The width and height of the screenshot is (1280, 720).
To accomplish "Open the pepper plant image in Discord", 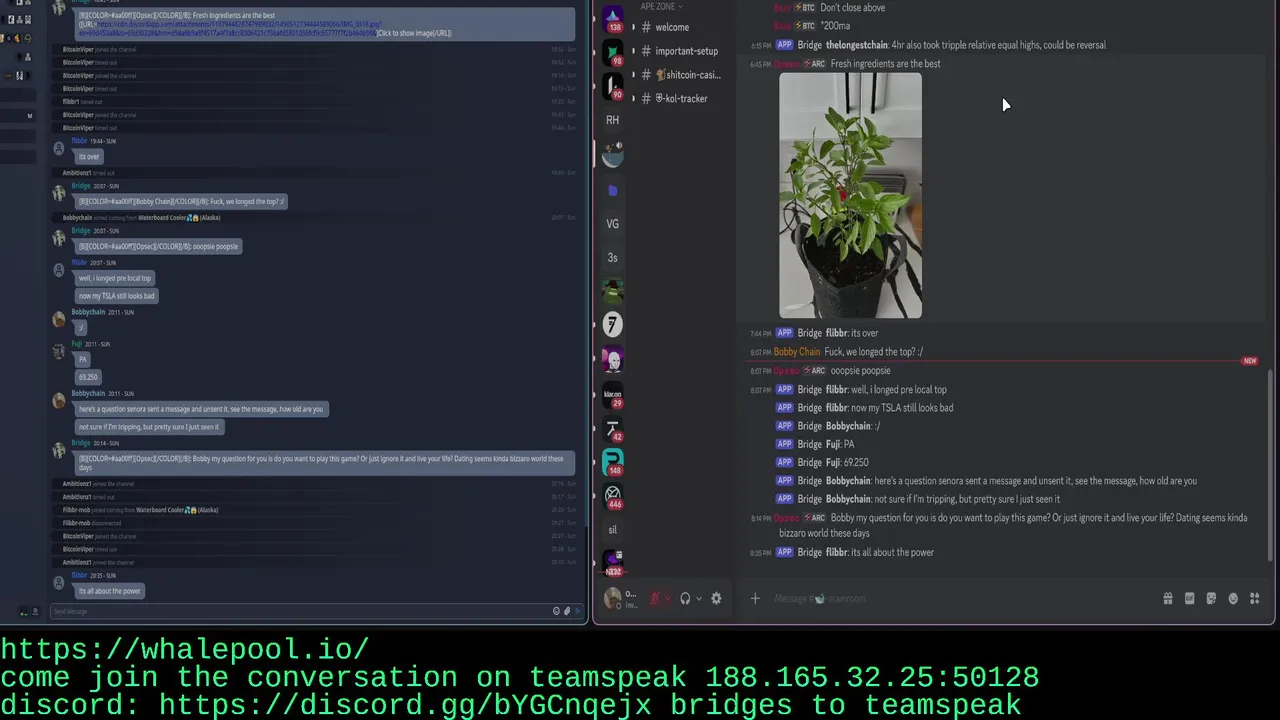I will click(850, 195).
